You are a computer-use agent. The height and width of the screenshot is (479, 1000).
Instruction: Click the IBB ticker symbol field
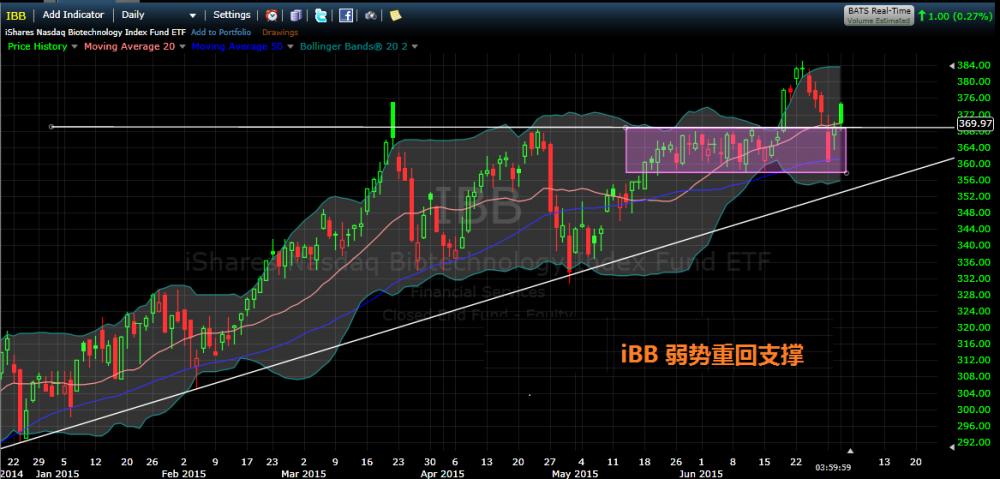click(x=17, y=15)
